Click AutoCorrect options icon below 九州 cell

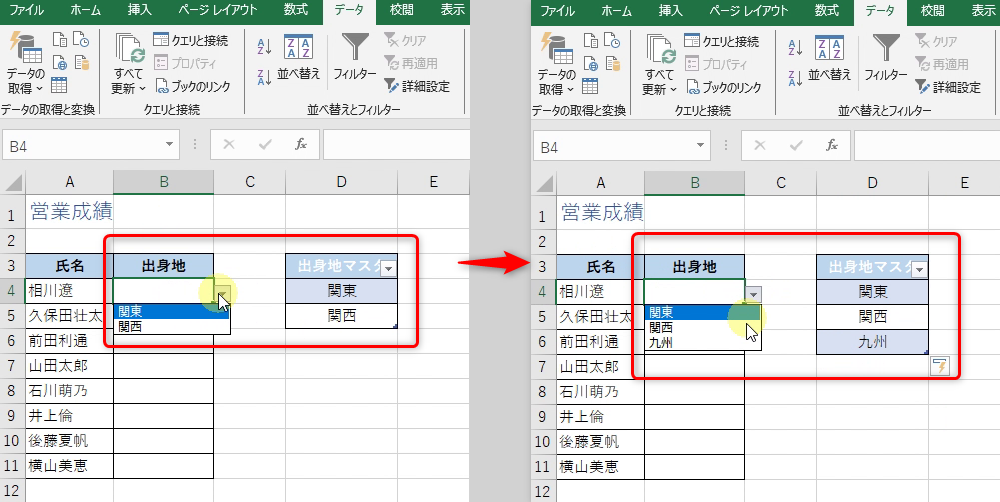click(939, 366)
